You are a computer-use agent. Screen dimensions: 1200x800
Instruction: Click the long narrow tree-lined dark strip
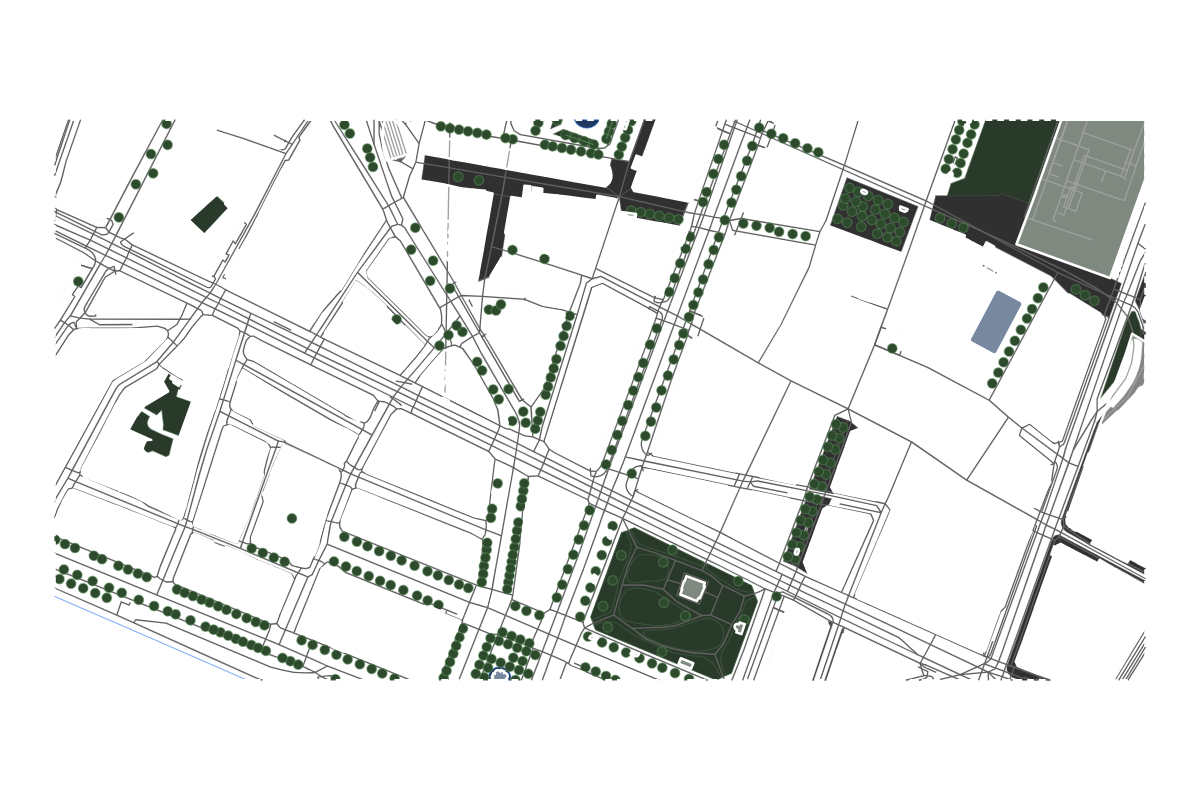coord(818,493)
